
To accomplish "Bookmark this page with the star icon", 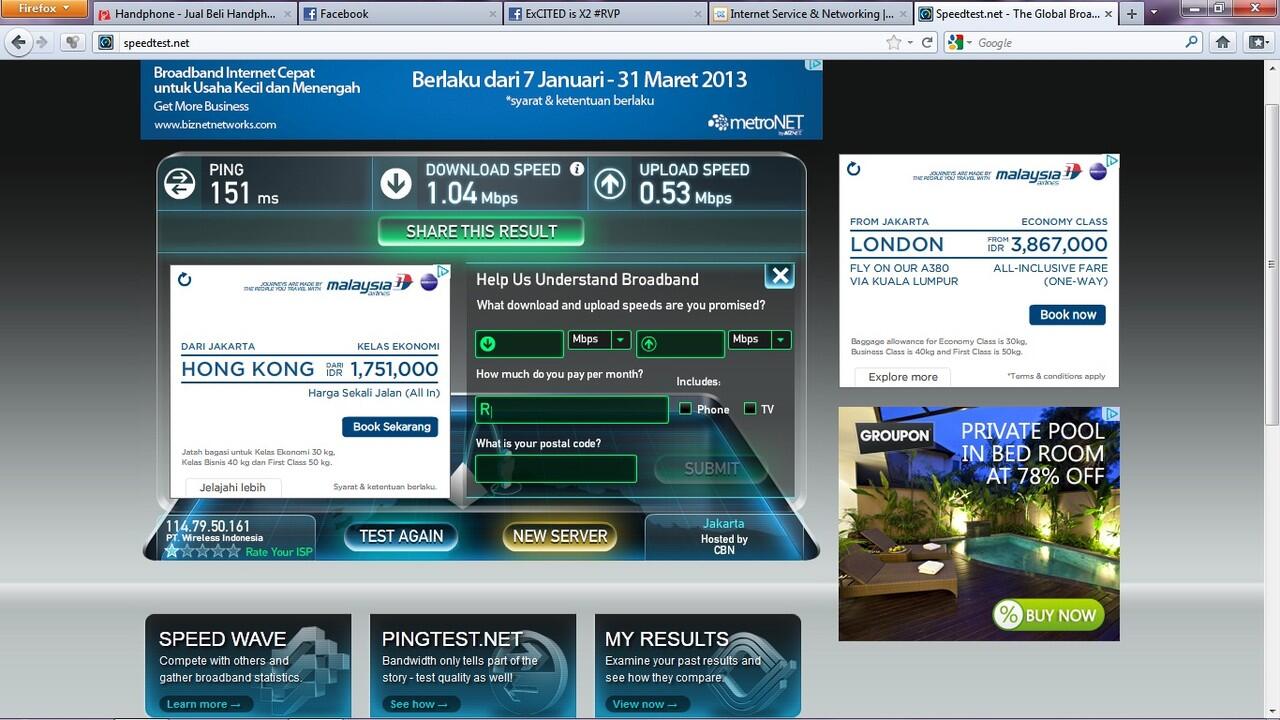I will tap(893, 42).
